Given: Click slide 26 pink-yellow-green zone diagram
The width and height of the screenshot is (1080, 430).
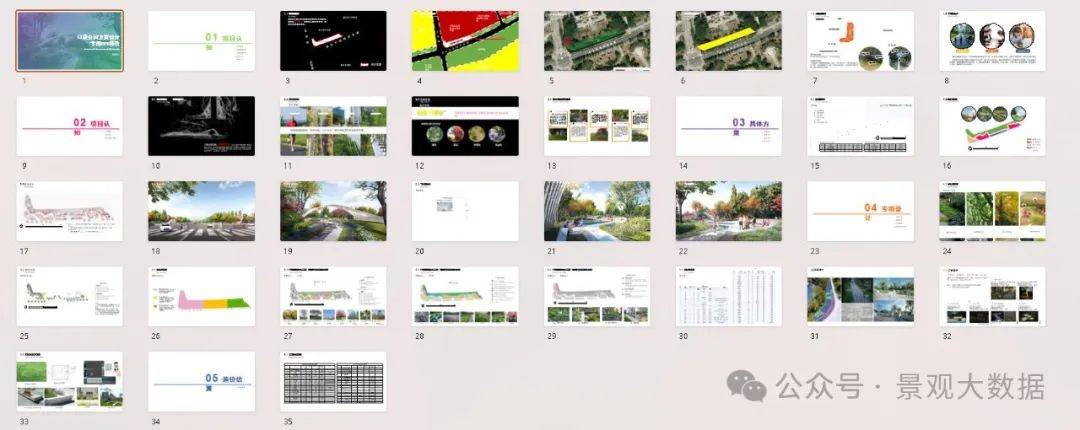Looking at the screenshot, I should (201, 296).
